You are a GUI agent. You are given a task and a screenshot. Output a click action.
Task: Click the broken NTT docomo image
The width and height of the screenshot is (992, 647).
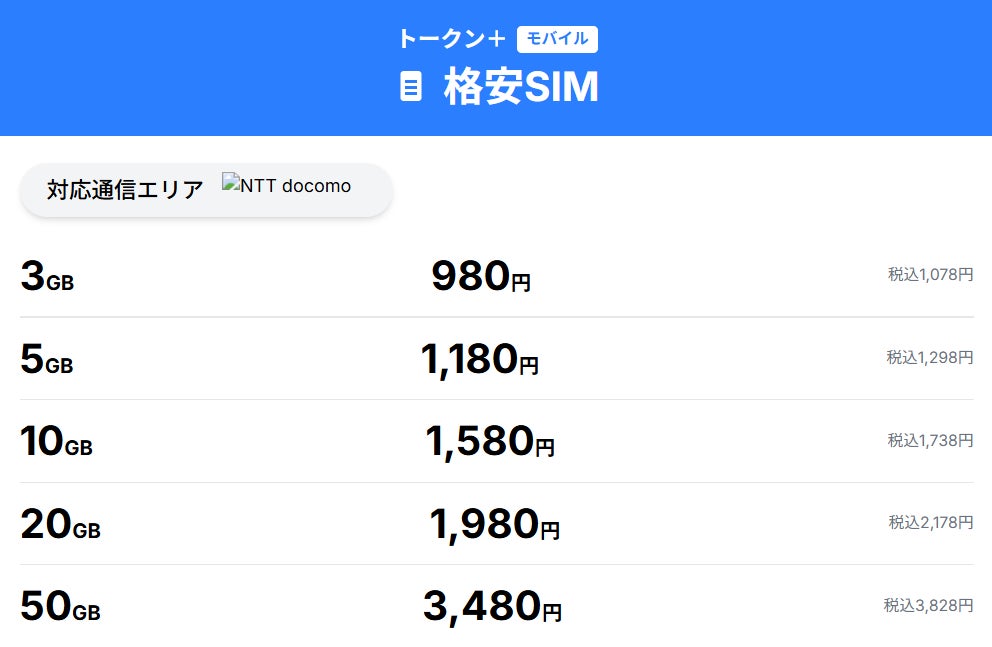pyautogui.click(x=287, y=186)
